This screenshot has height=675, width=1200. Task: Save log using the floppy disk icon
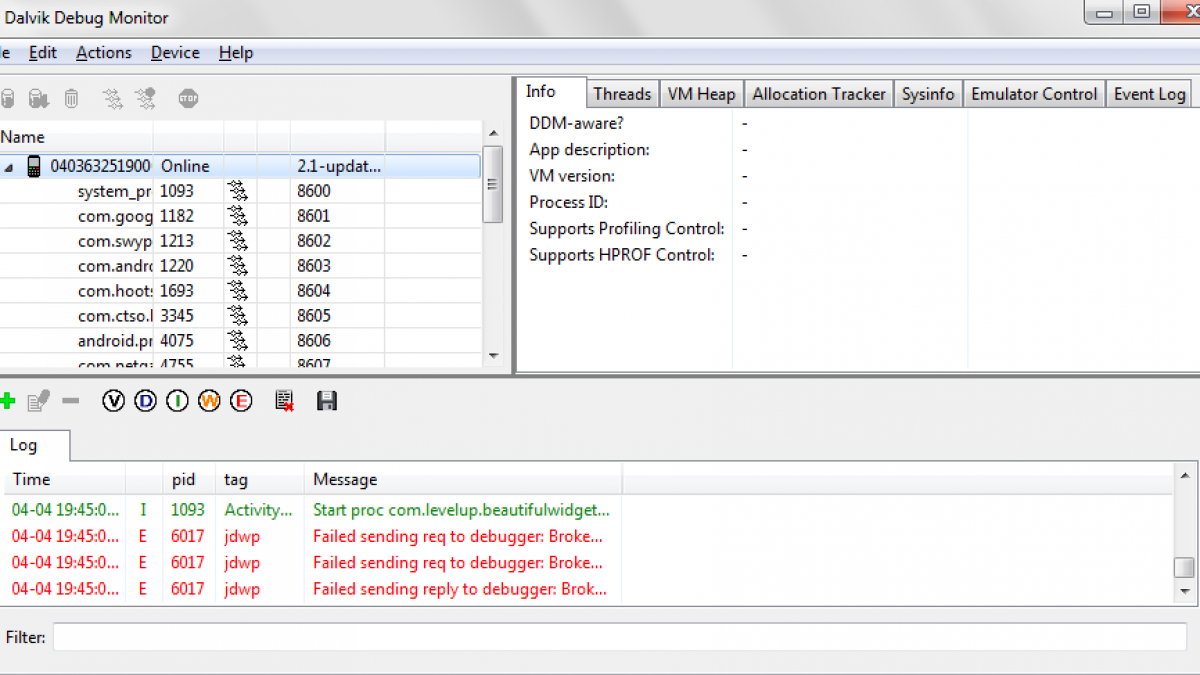[326, 401]
